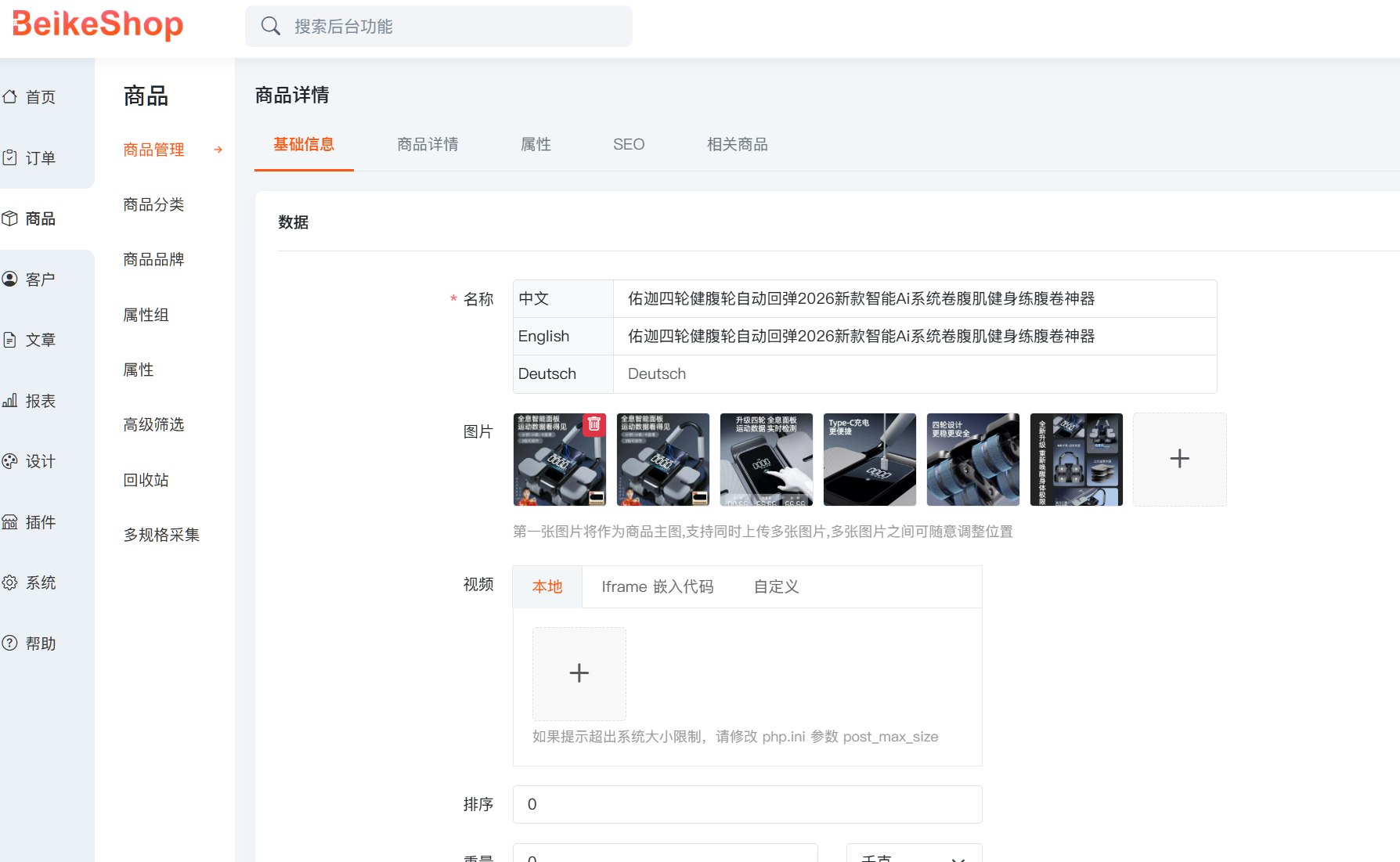Click the plugin store icon

click(9, 522)
